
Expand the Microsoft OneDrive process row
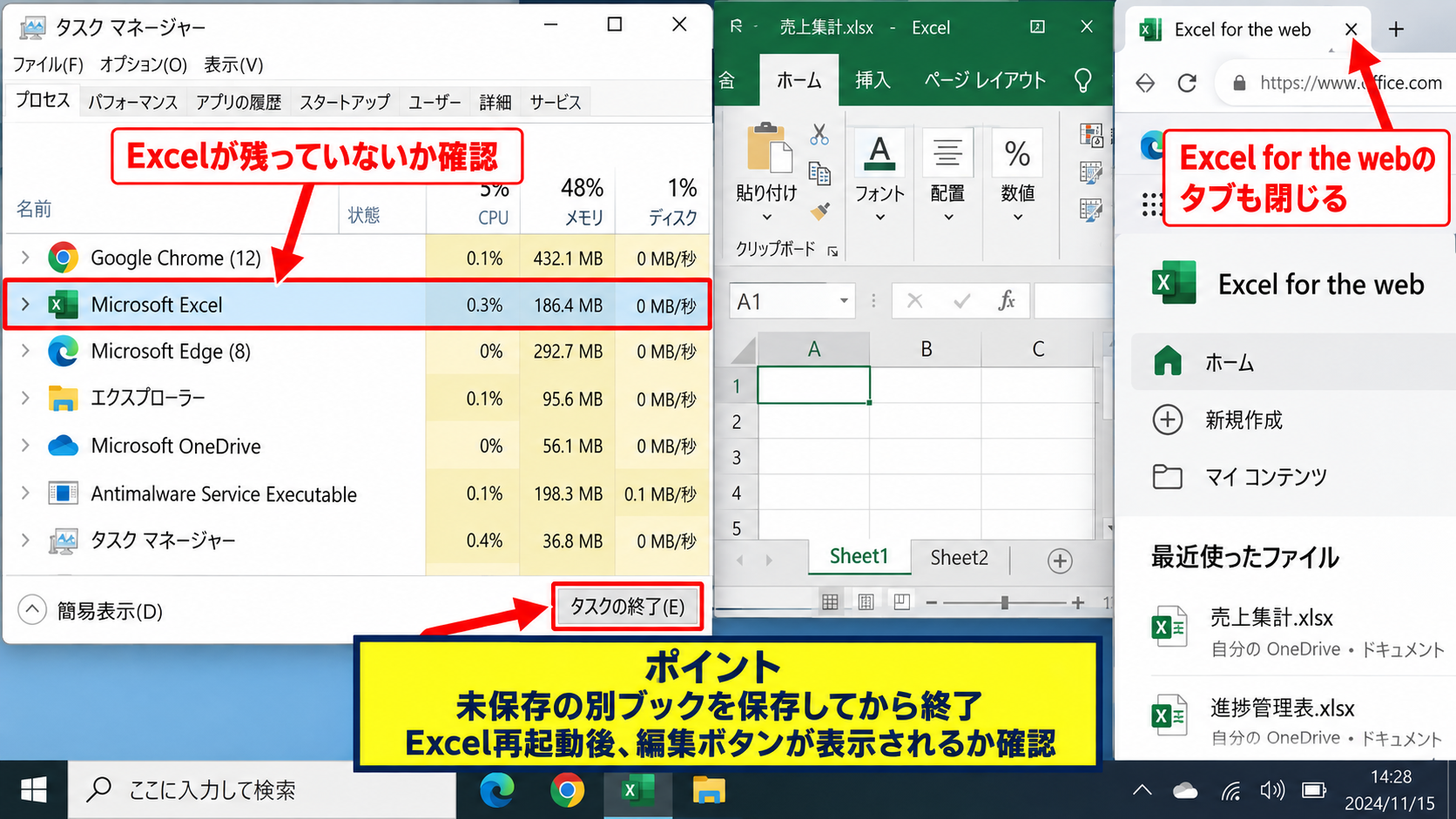click(x=25, y=445)
